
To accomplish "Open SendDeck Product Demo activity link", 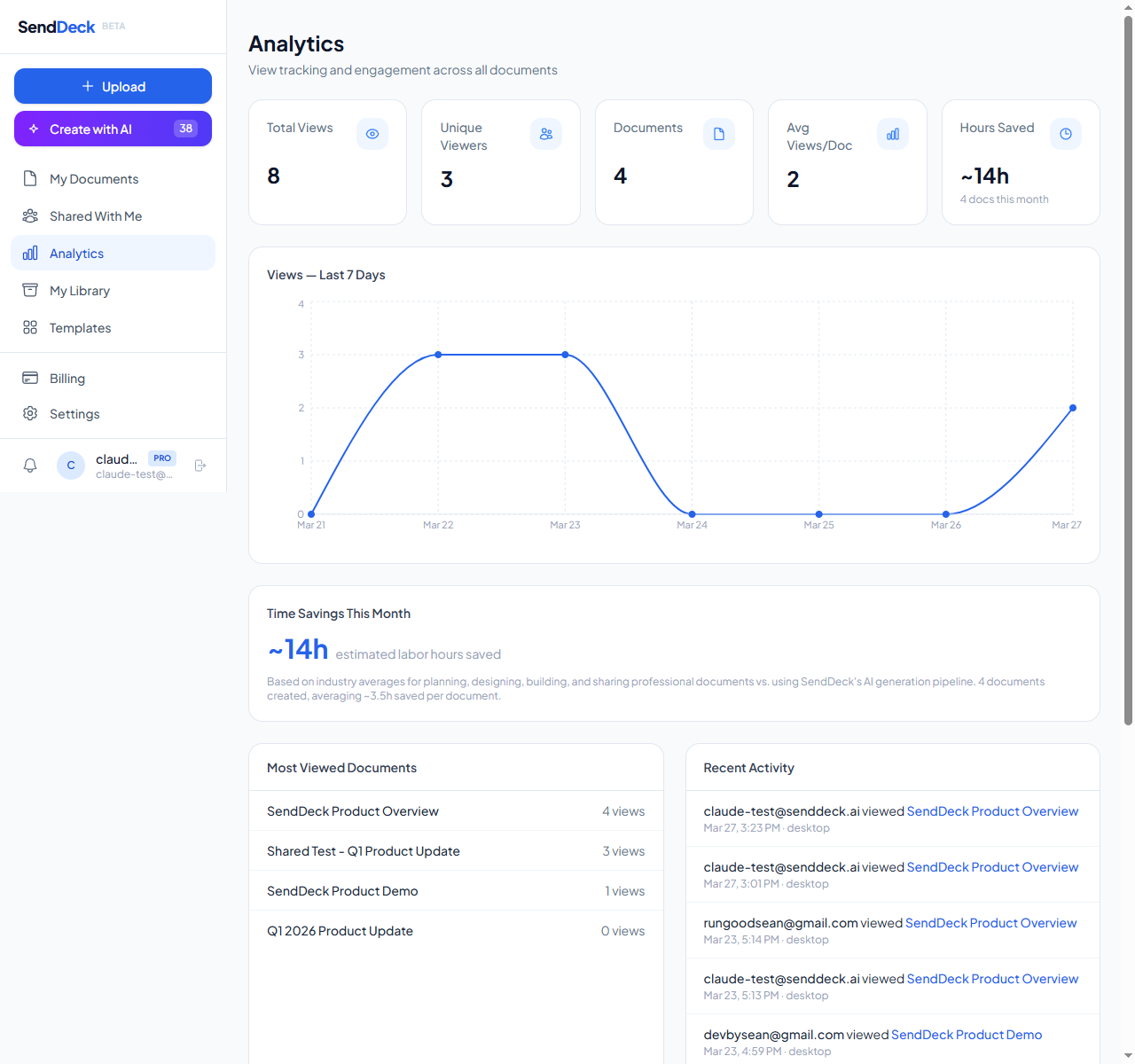I will point(966,1034).
